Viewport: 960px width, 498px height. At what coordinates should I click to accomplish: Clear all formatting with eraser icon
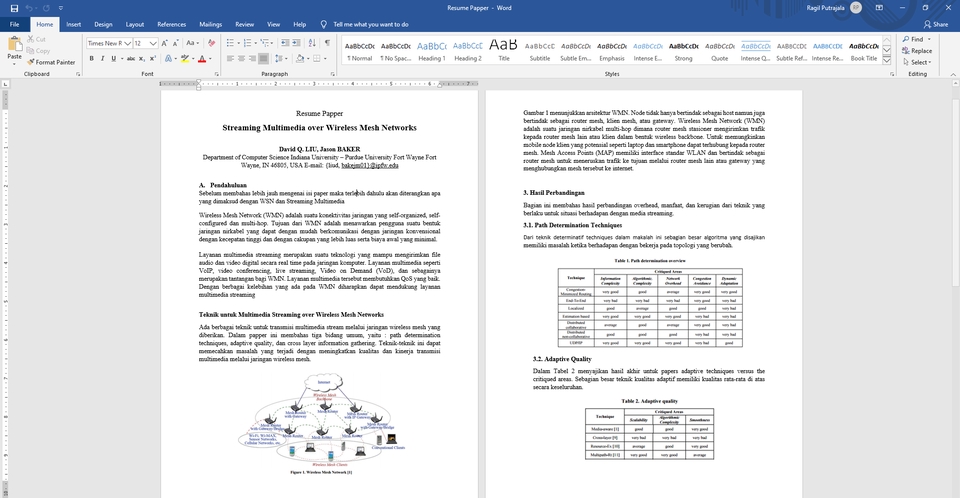(x=211, y=43)
